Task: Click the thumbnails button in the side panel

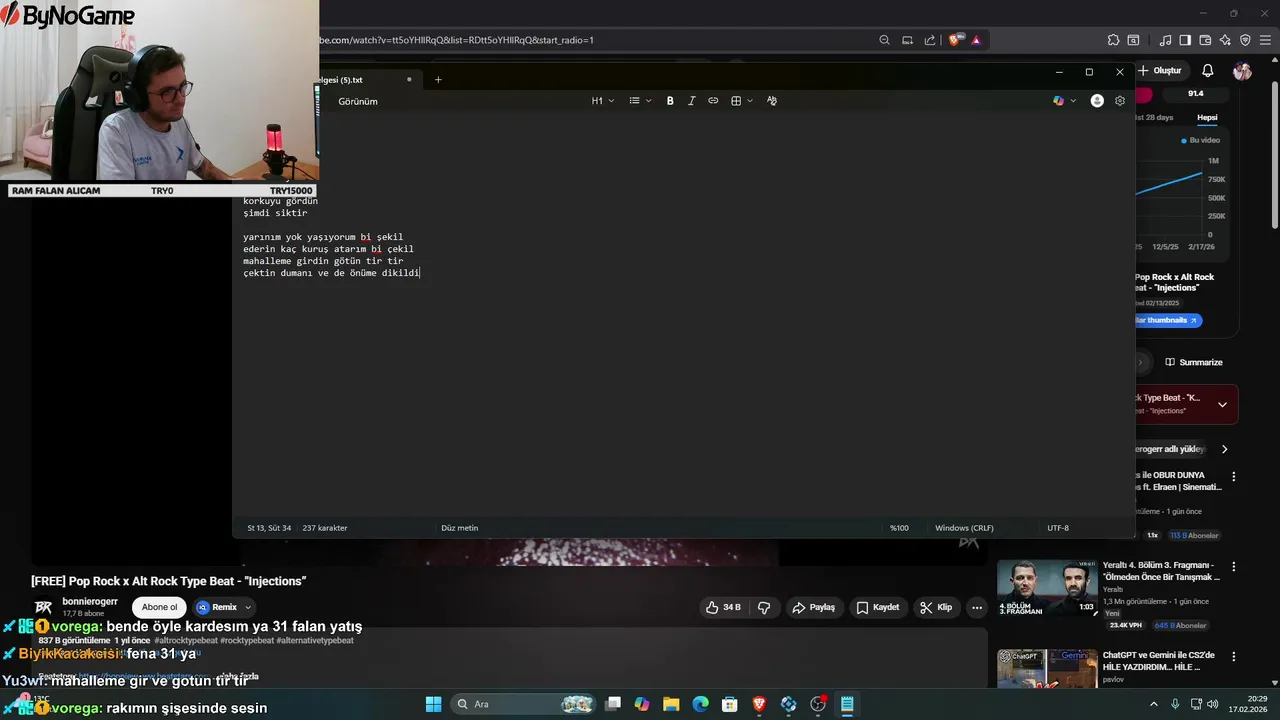Action: pyautogui.click(x=1168, y=320)
